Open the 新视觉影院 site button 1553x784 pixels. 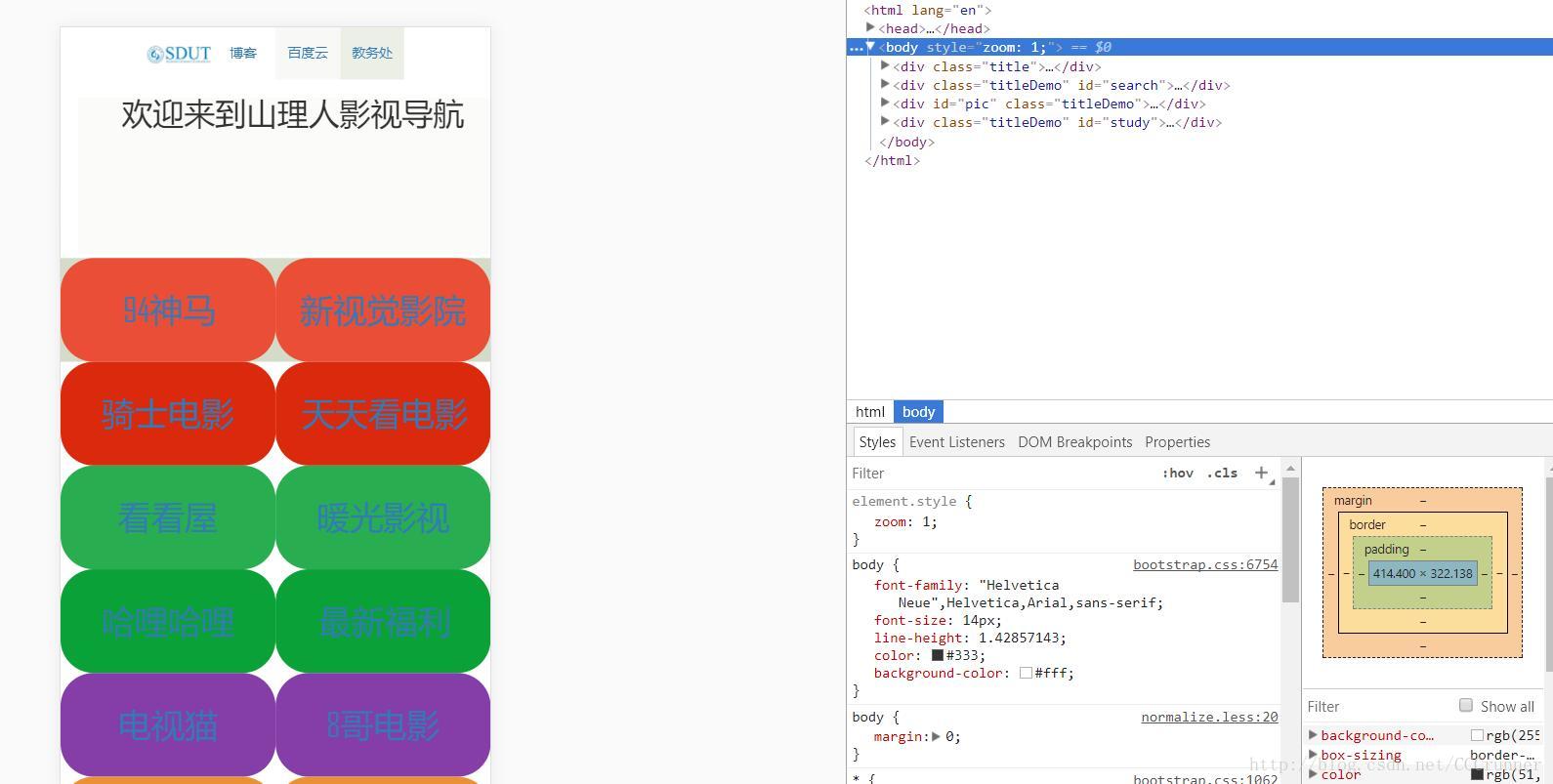pyautogui.click(x=383, y=310)
